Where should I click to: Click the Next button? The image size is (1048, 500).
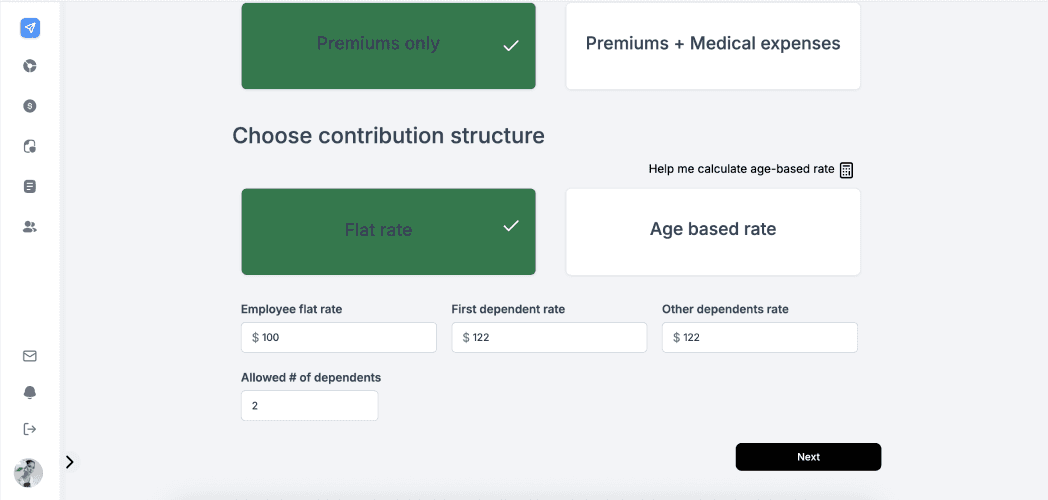808,457
